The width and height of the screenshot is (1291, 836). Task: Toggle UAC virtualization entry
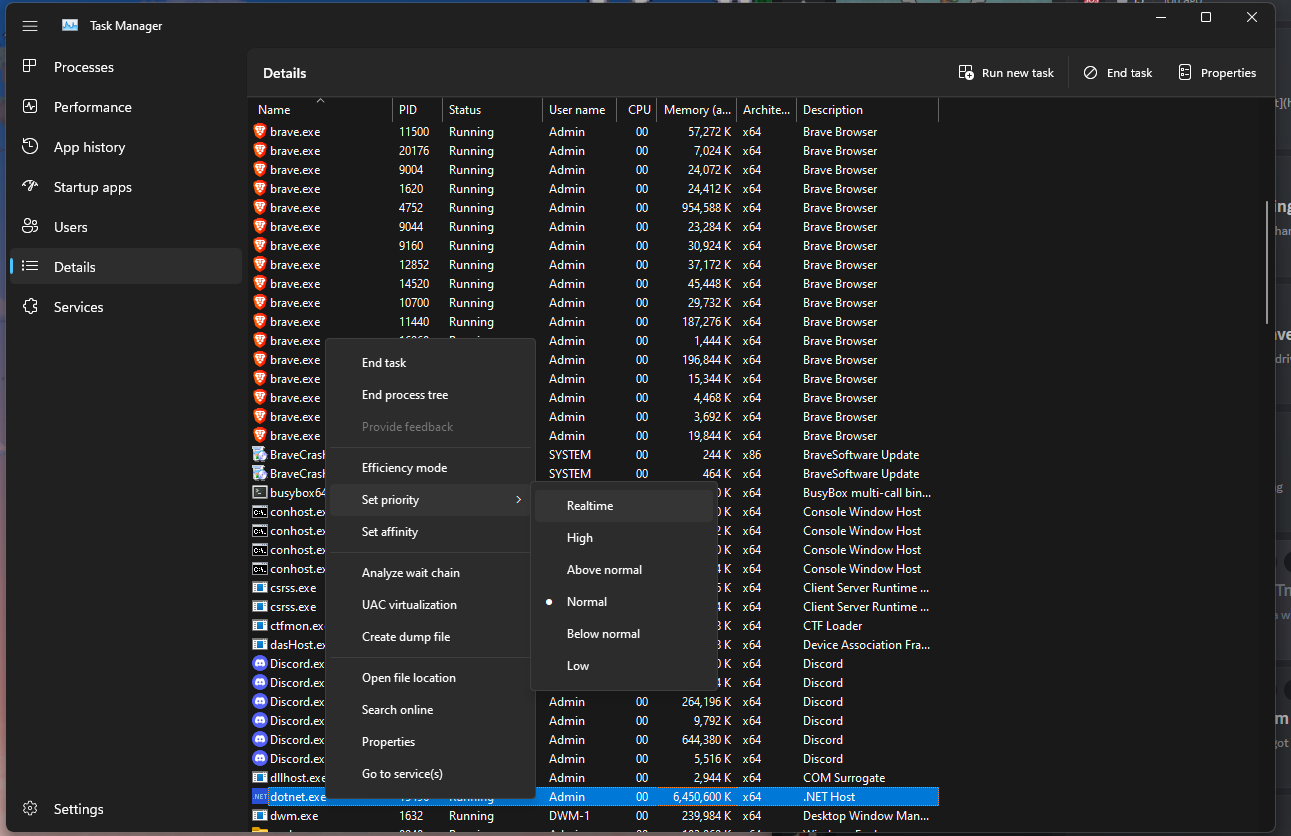pos(430,605)
